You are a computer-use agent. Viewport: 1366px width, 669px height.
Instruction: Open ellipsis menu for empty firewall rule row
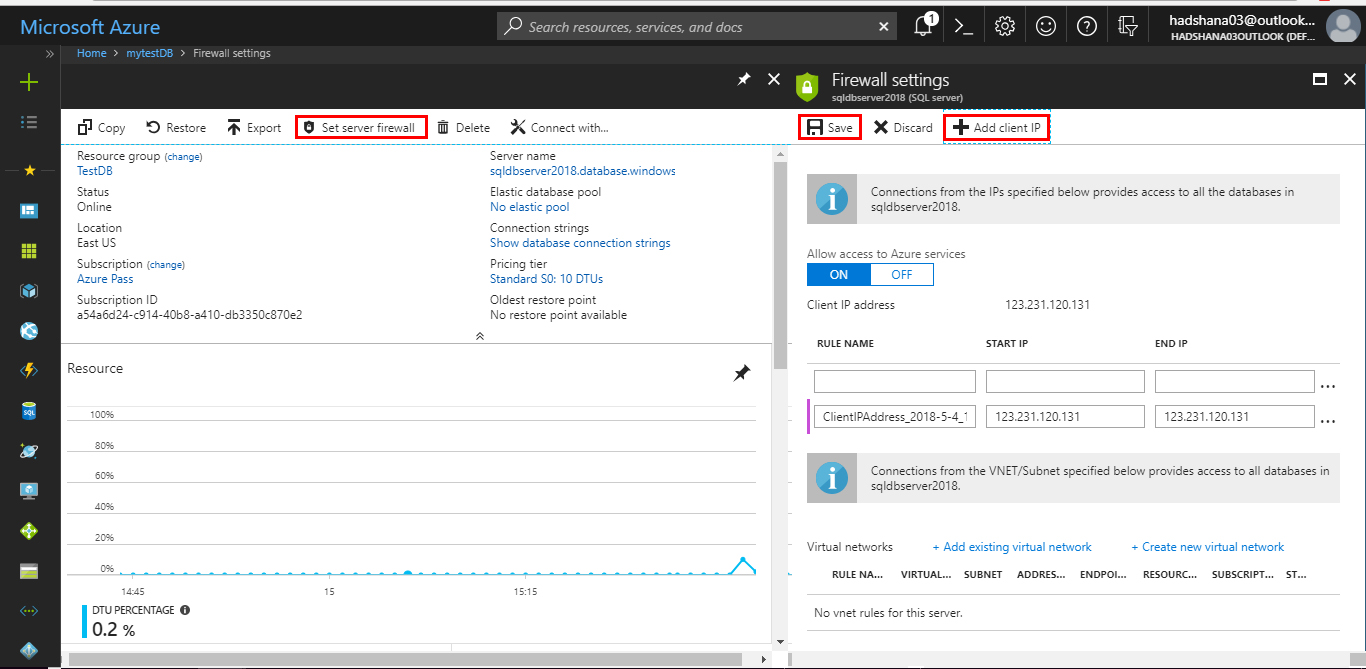point(1328,385)
